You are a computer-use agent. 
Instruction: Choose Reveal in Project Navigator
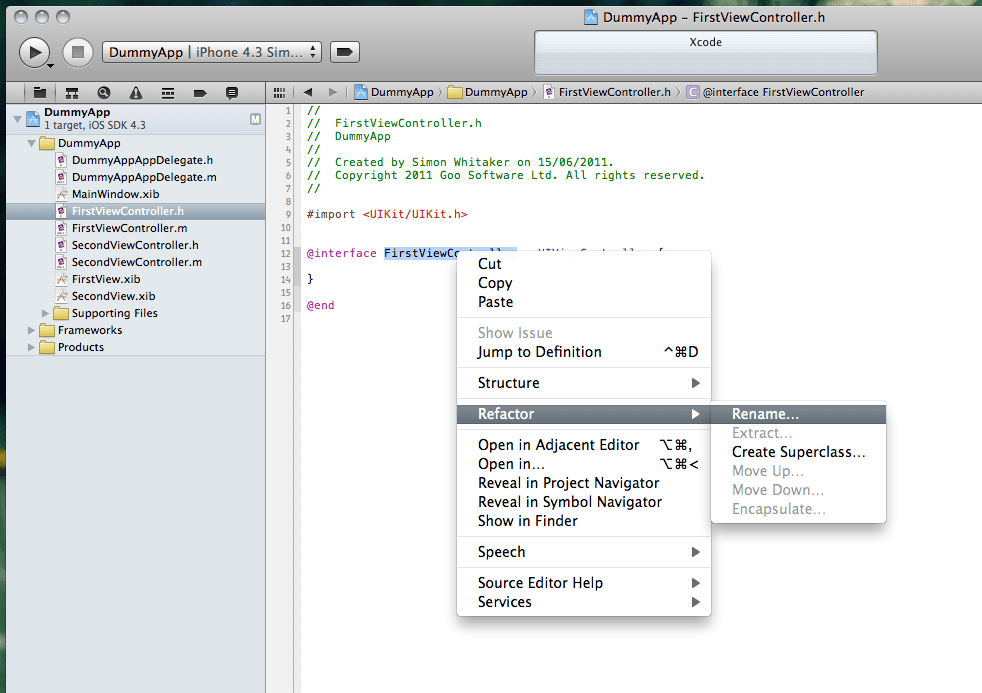(584, 483)
